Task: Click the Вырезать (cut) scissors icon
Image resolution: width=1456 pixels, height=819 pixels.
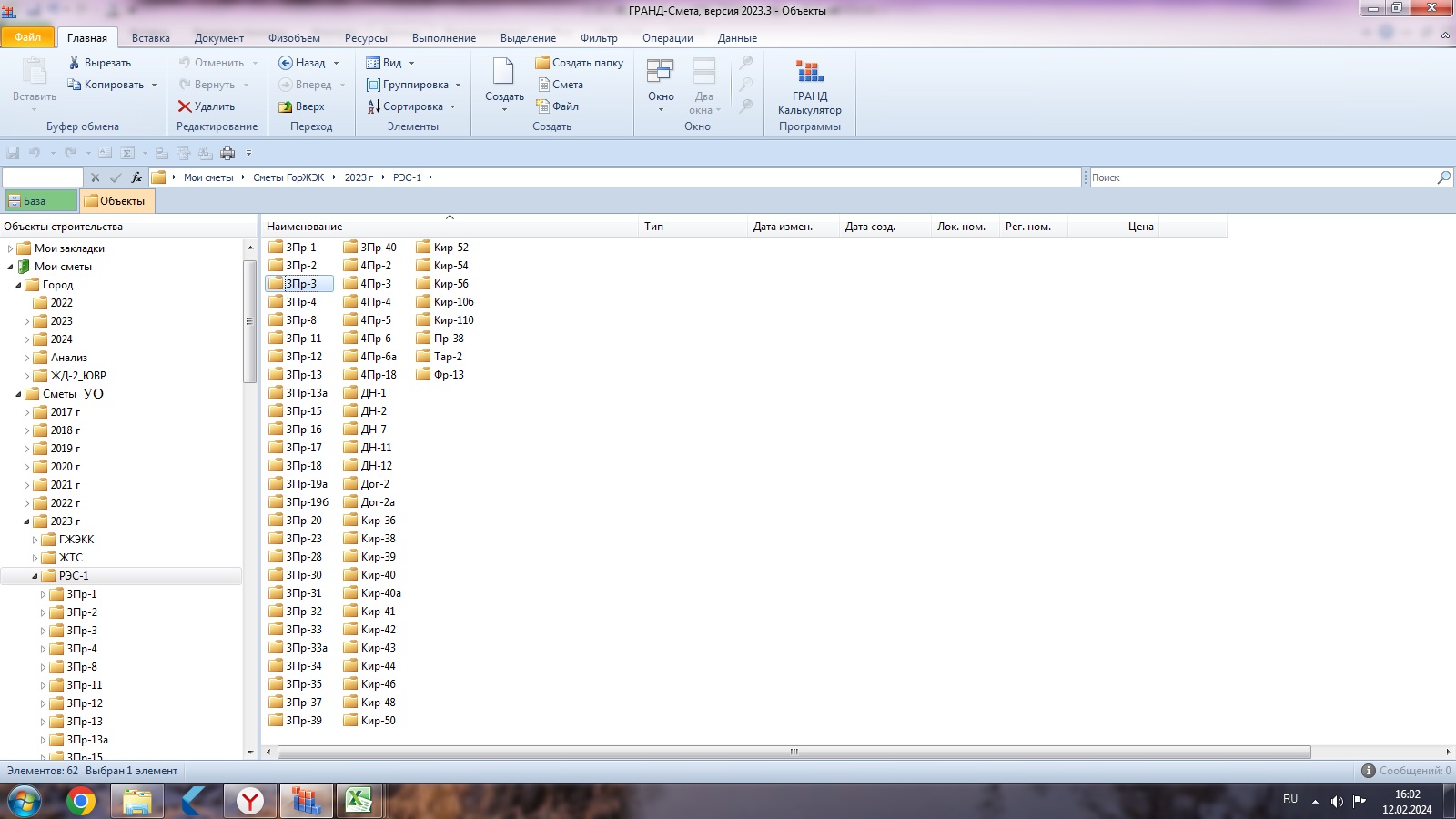Action: pyautogui.click(x=75, y=63)
